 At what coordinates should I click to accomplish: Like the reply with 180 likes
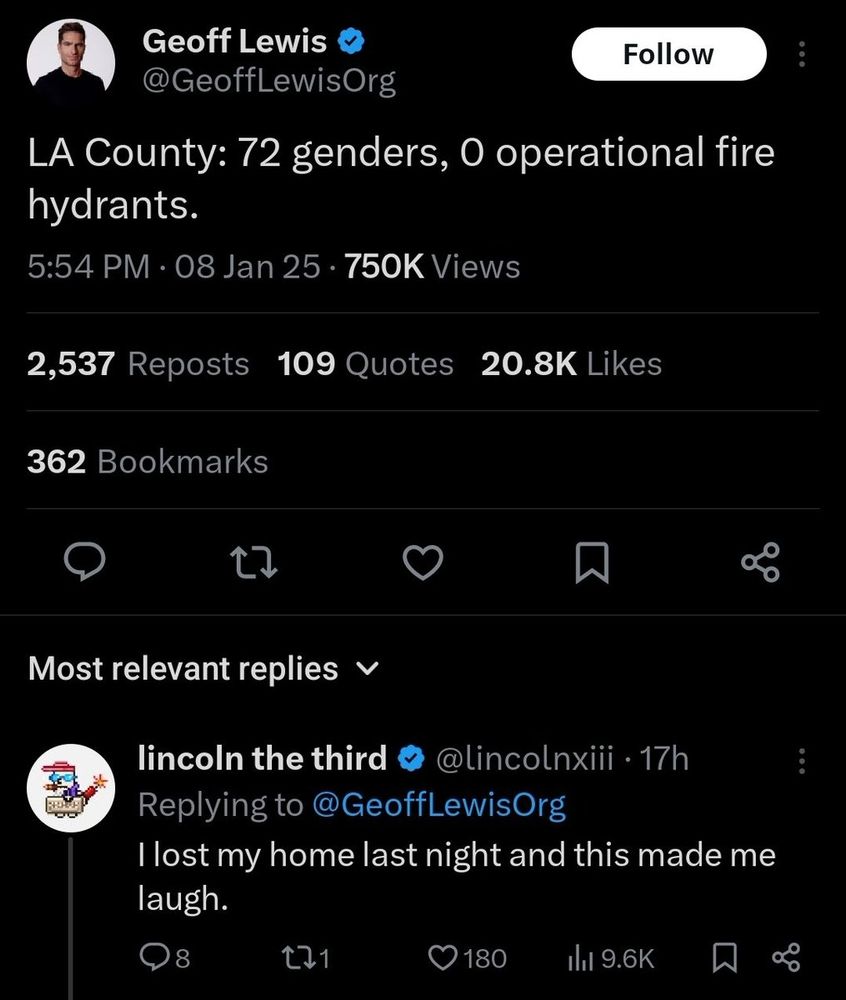(x=467, y=958)
